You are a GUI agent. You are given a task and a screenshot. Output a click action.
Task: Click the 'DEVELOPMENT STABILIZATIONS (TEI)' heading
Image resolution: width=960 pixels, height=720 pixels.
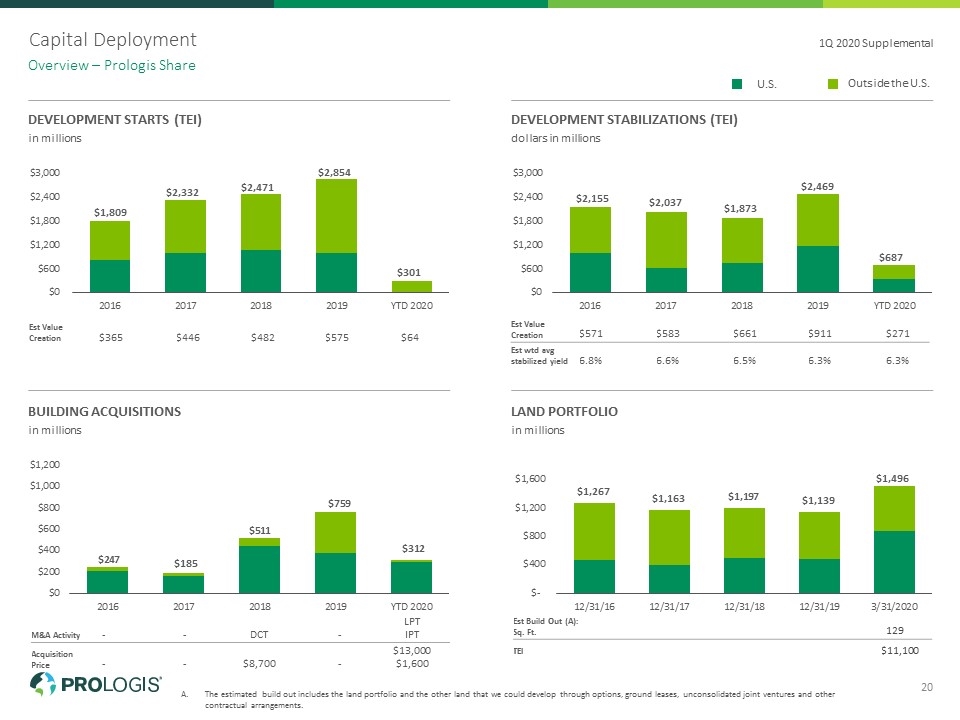click(624, 119)
